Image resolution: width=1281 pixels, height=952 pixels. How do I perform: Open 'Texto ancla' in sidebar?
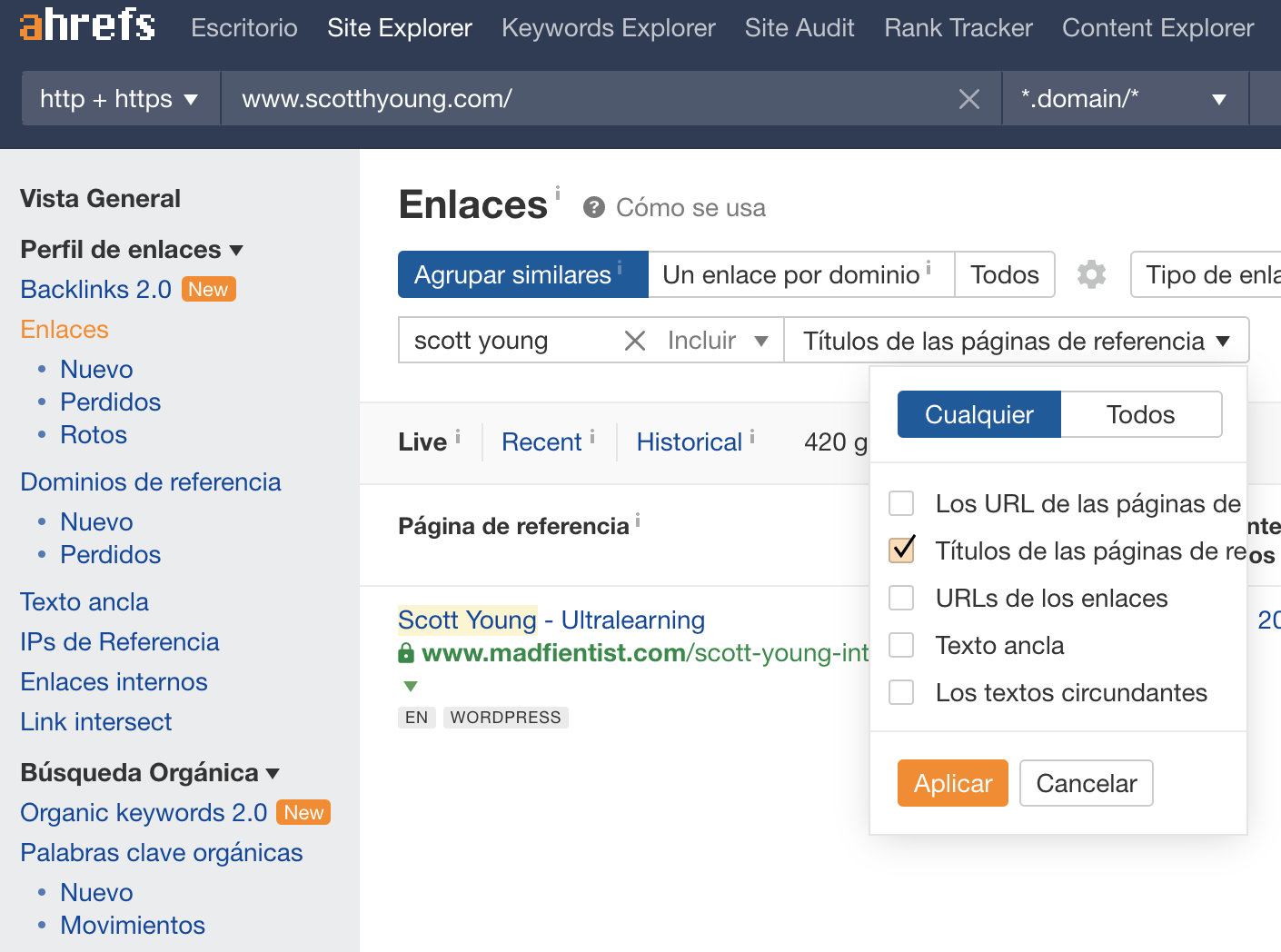click(84, 601)
